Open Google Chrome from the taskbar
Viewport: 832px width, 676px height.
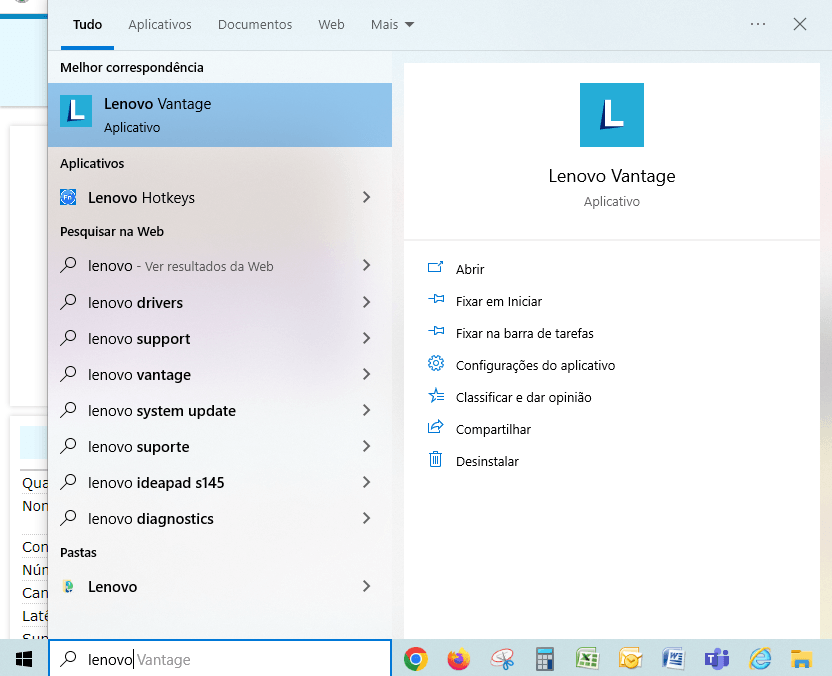[x=415, y=659]
